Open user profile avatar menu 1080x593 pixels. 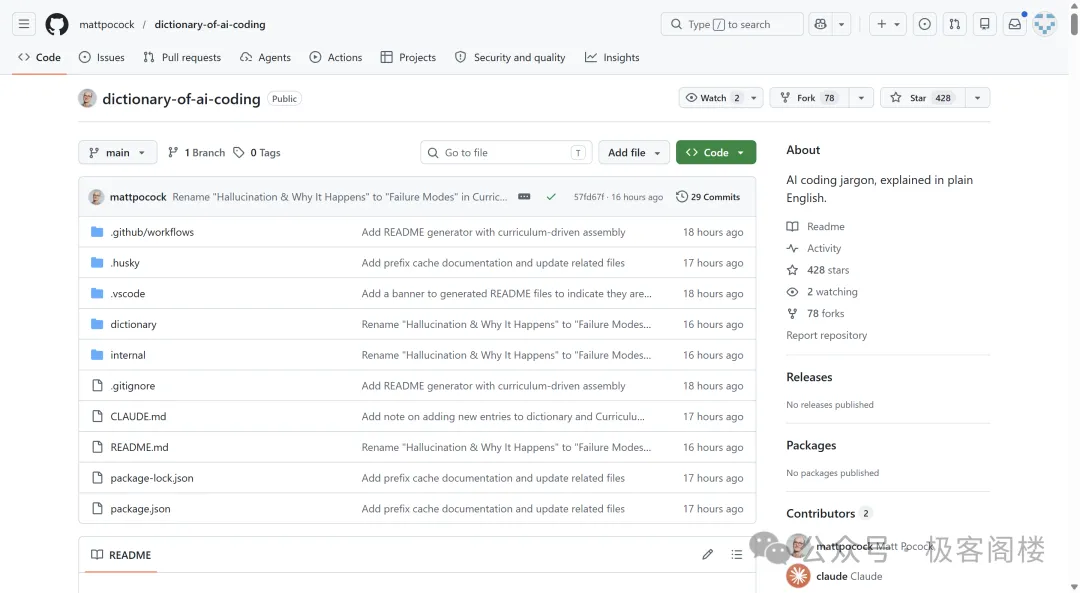pos(1045,24)
